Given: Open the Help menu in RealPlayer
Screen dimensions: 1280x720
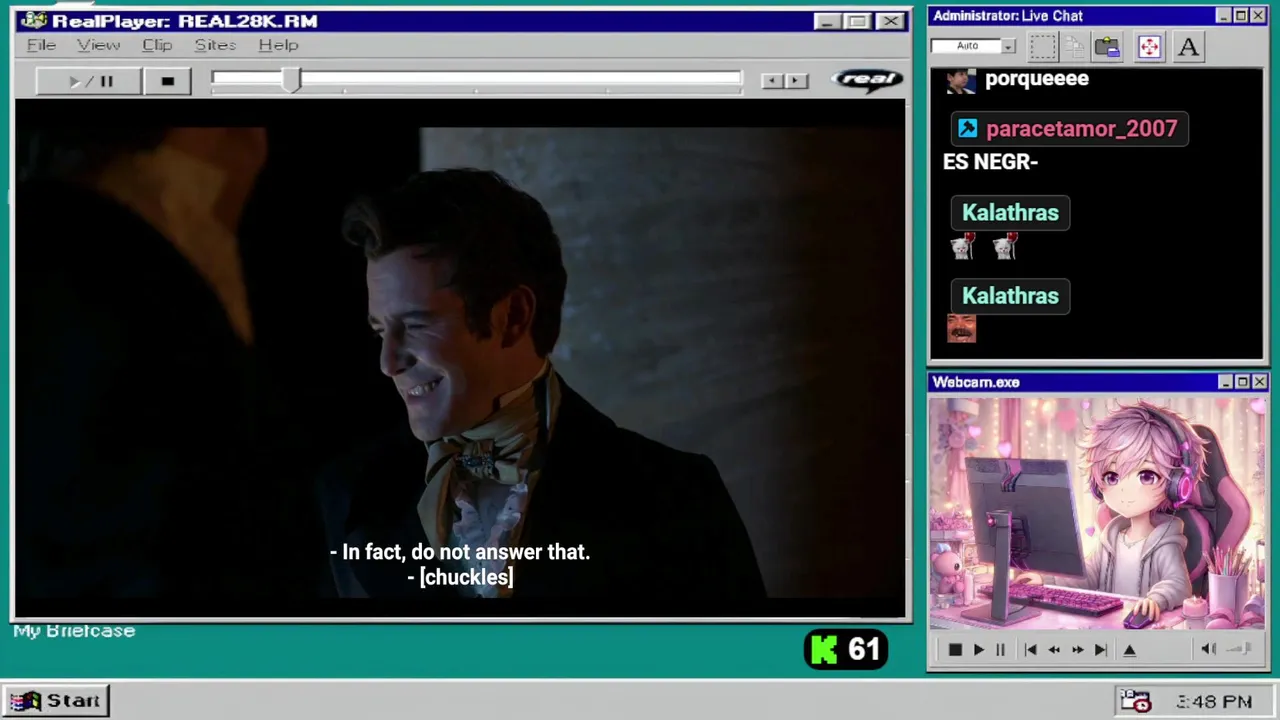Looking at the screenshot, I should (x=278, y=45).
